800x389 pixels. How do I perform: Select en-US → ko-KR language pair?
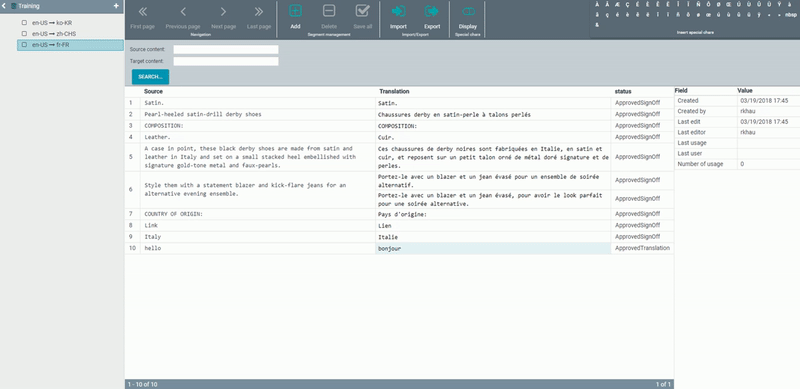(x=52, y=22)
